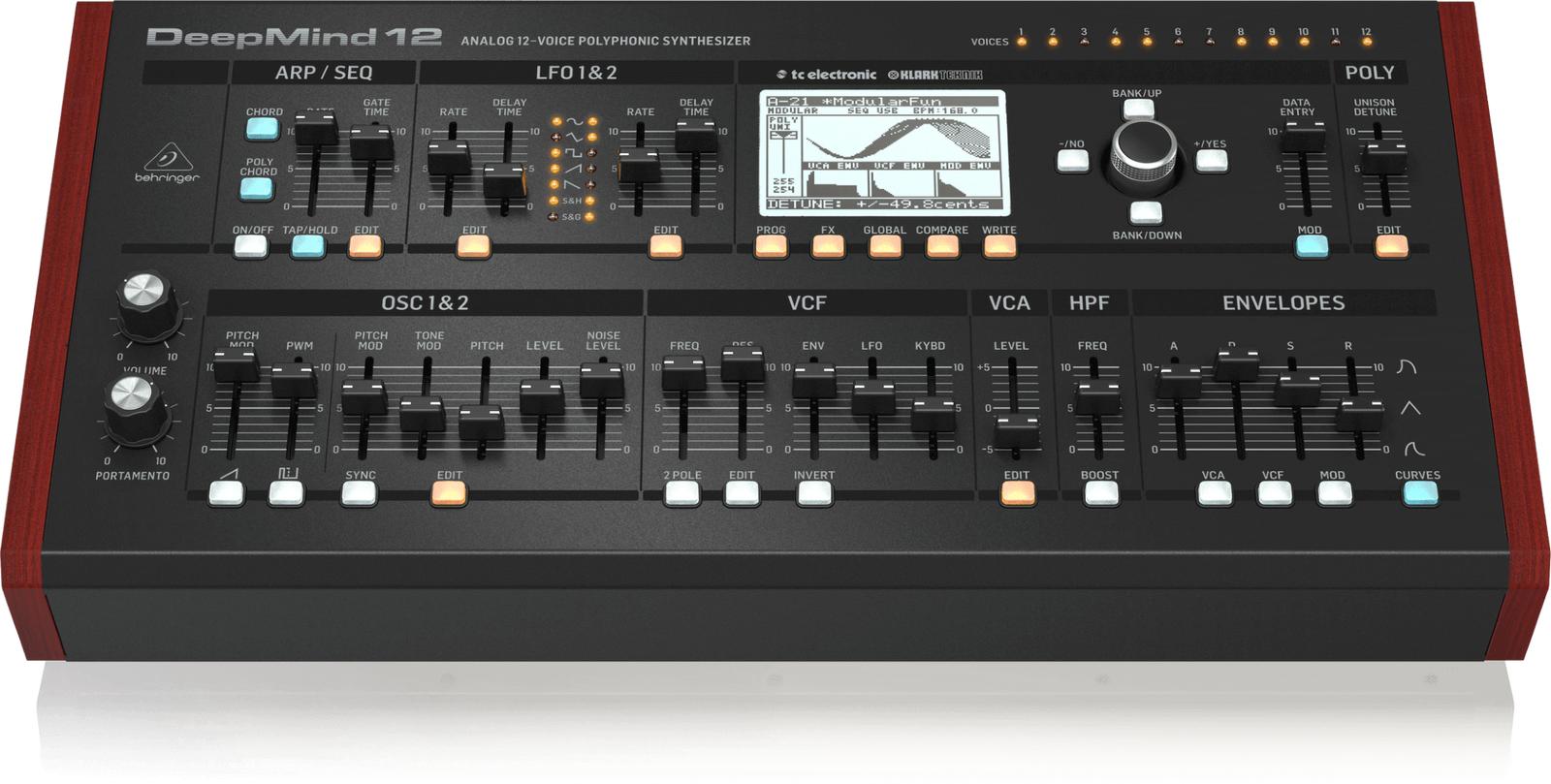The width and height of the screenshot is (1551, 784).
Task: Click the VCF FREQ slider cap
Action: click(683, 373)
